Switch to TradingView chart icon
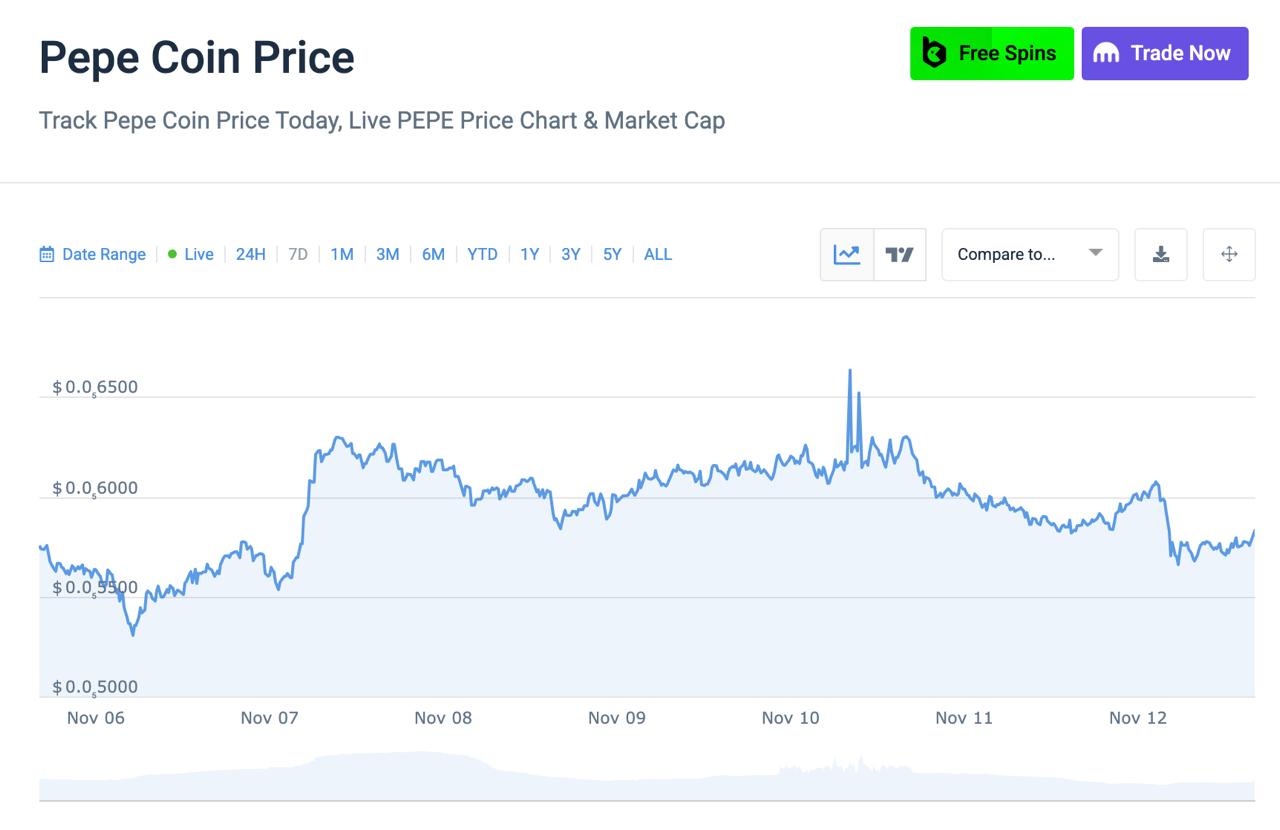The height and width of the screenshot is (830, 1280). (900, 255)
